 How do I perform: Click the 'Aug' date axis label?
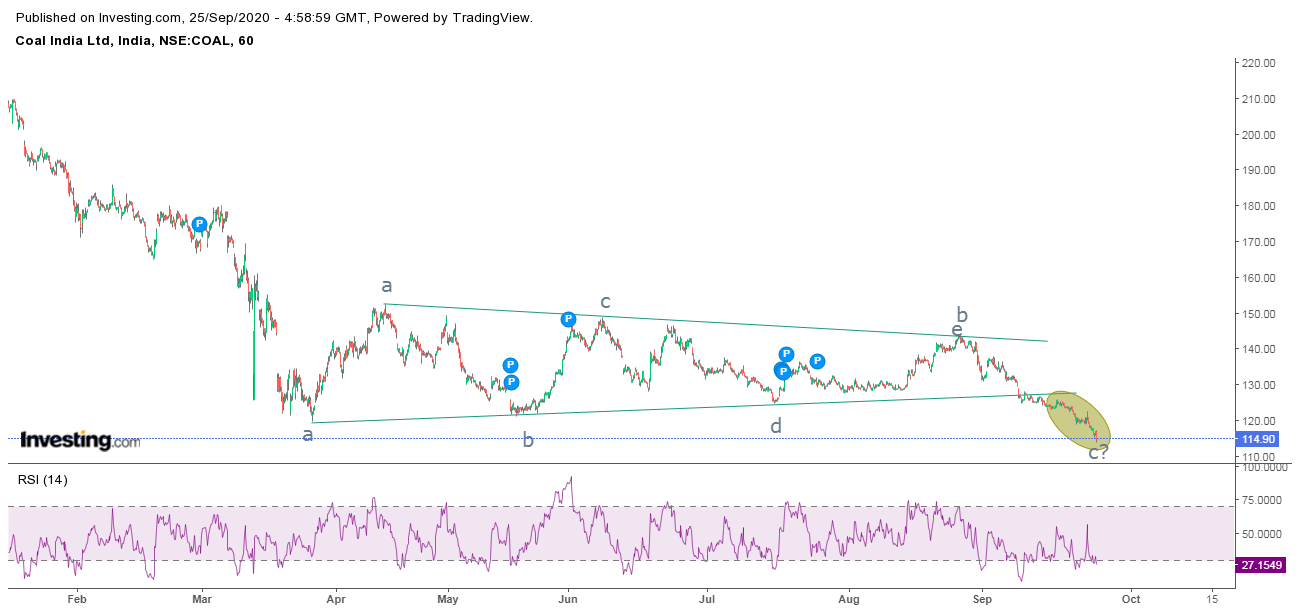[849, 600]
